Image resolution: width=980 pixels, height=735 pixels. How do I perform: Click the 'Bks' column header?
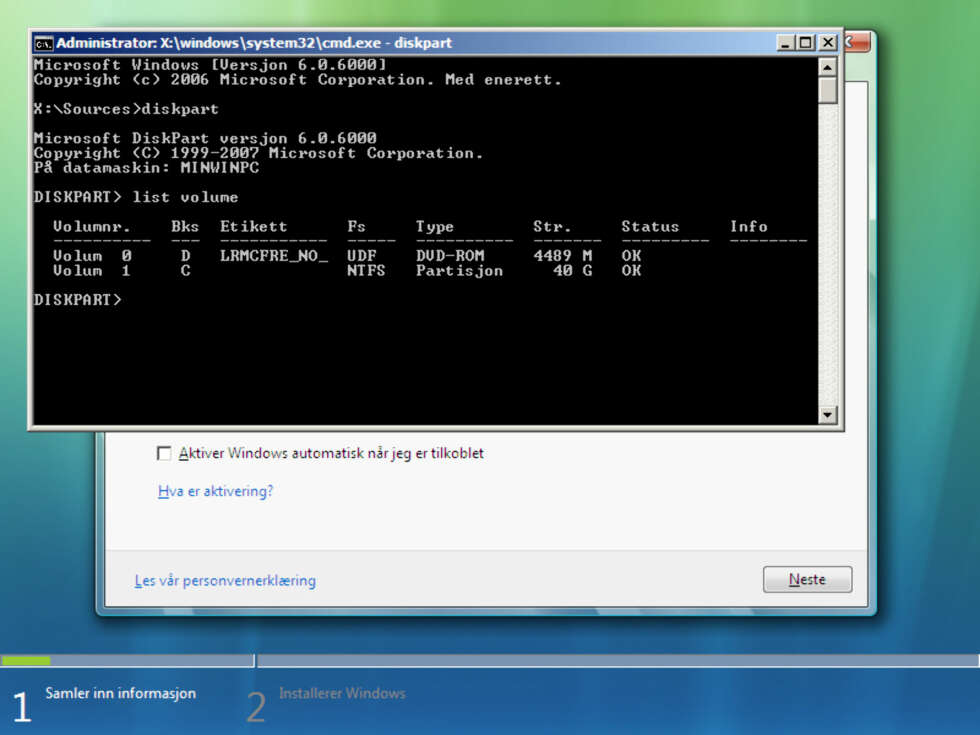click(x=185, y=226)
